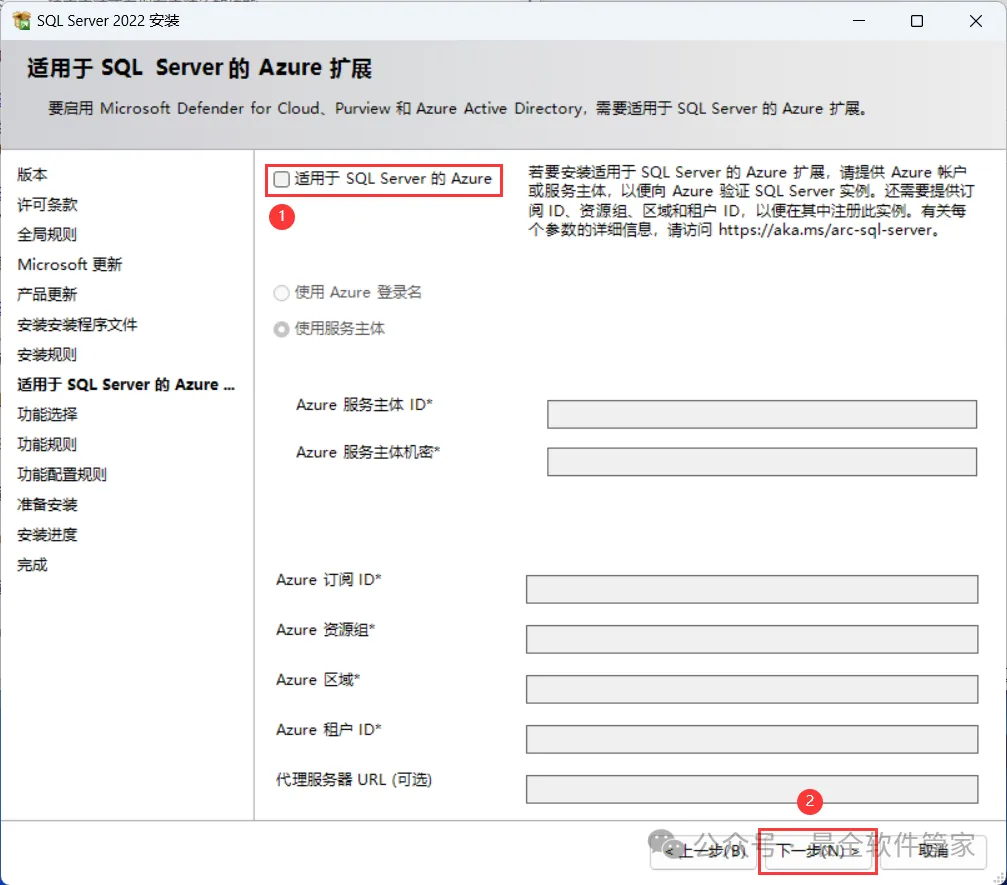The height and width of the screenshot is (885, 1007).
Task: Select 安装进度 step in sidebar
Action: [x=47, y=534]
